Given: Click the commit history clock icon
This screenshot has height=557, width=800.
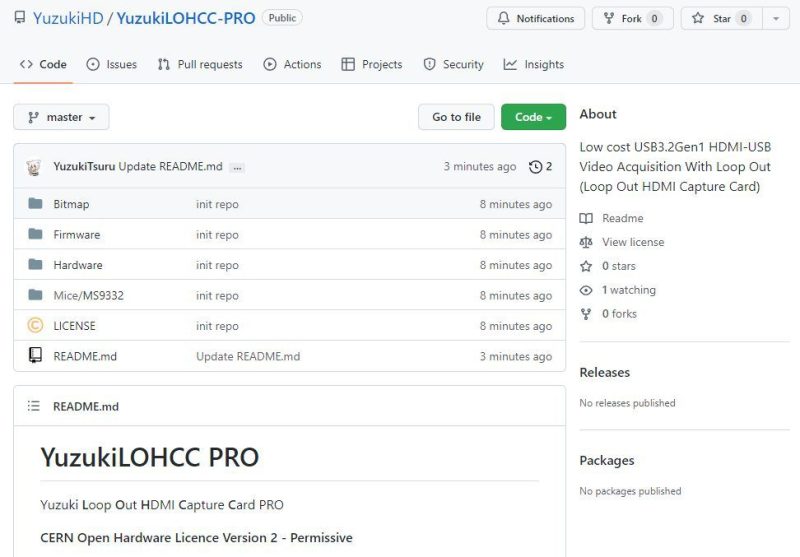Looking at the screenshot, I should (535, 167).
